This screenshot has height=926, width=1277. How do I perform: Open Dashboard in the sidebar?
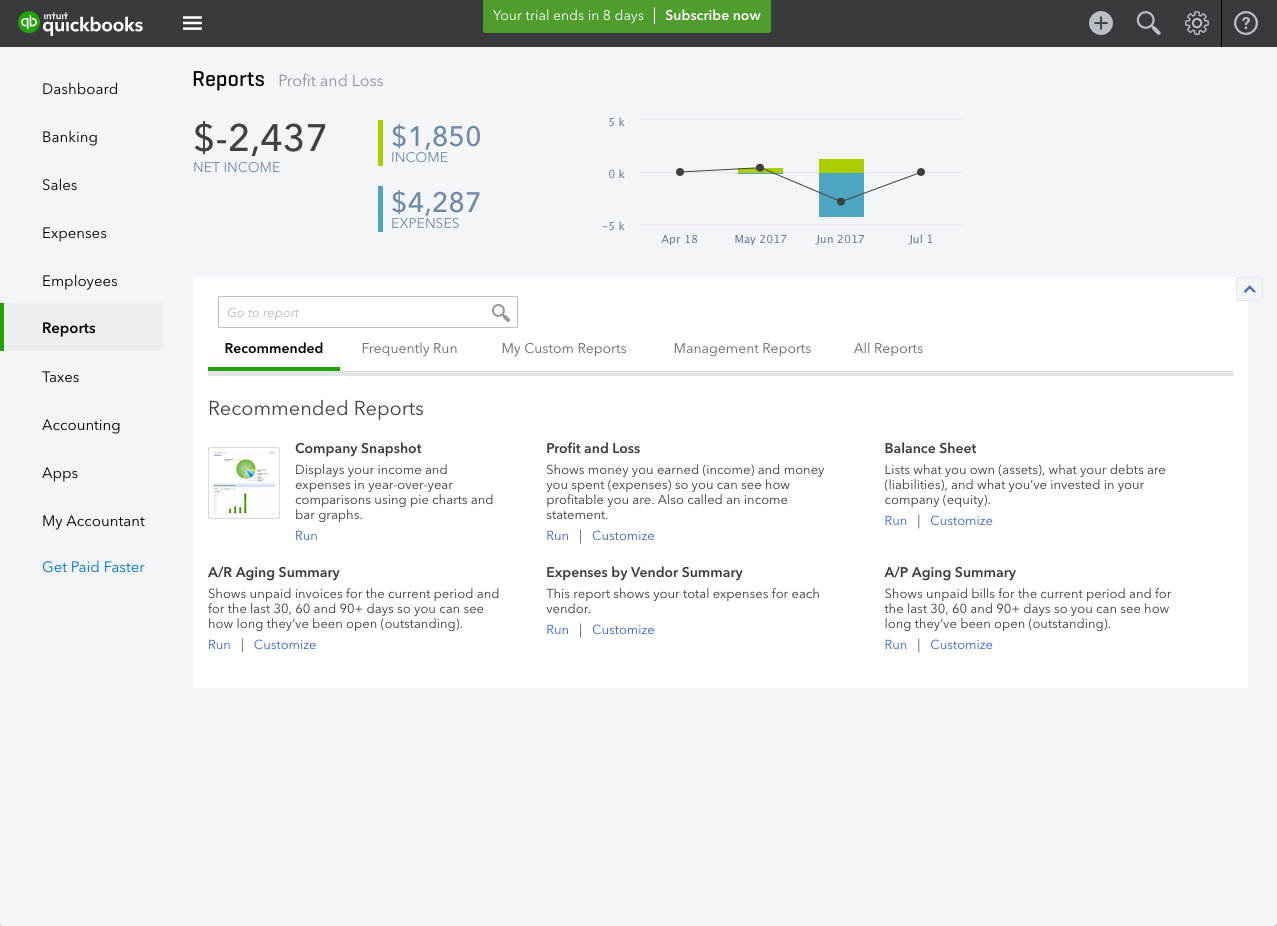[x=80, y=89]
